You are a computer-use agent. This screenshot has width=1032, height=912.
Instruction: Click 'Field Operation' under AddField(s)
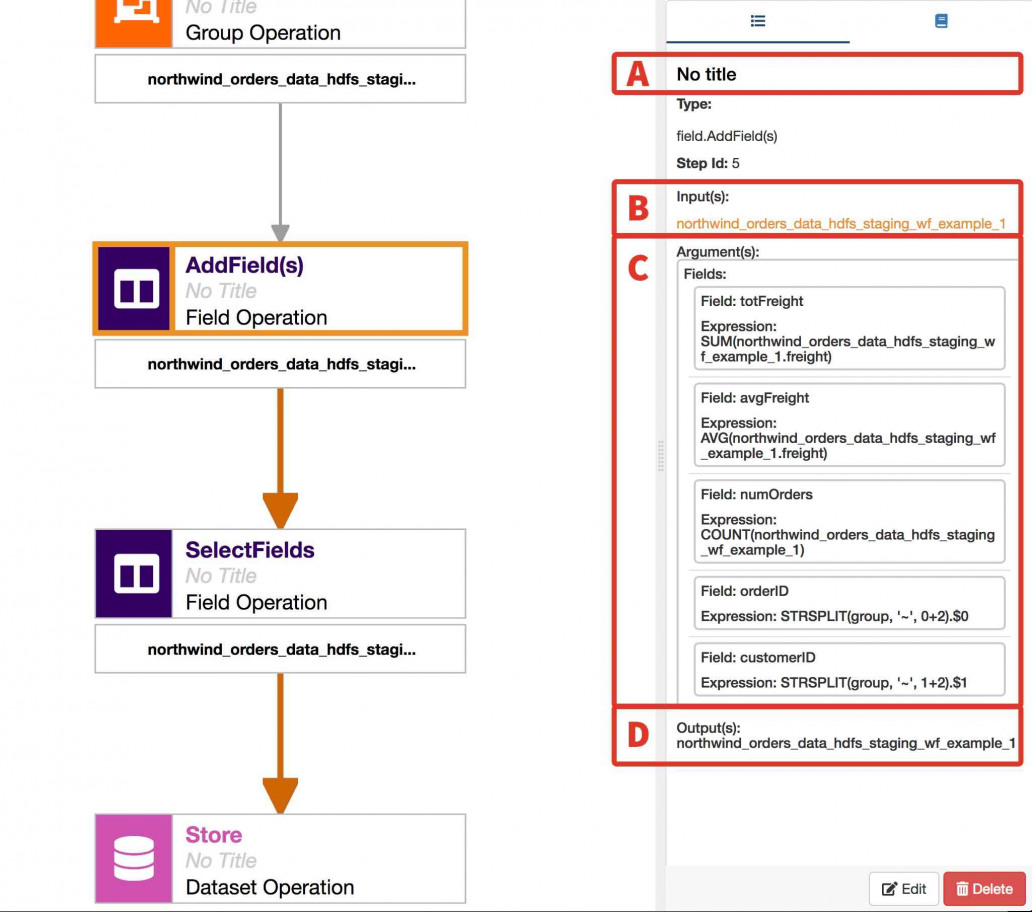tap(256, 318)
